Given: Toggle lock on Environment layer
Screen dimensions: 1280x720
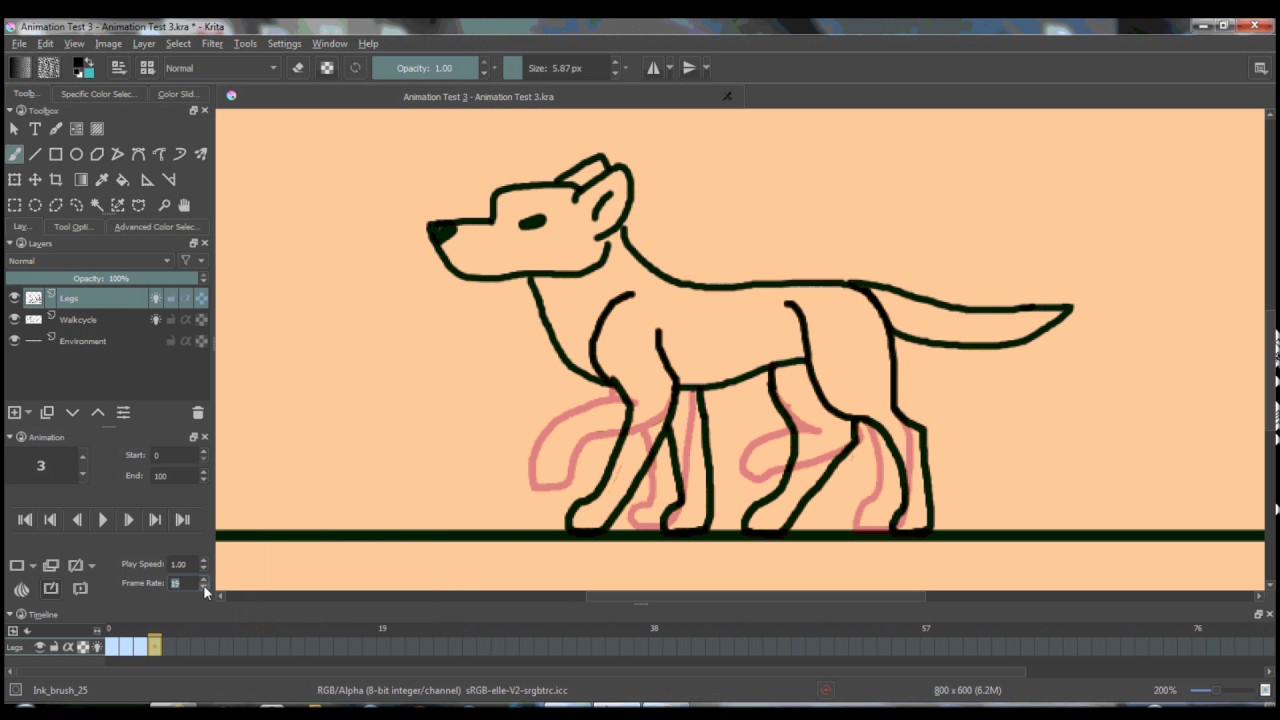Looking at the screenshot, I should point(170,341).
